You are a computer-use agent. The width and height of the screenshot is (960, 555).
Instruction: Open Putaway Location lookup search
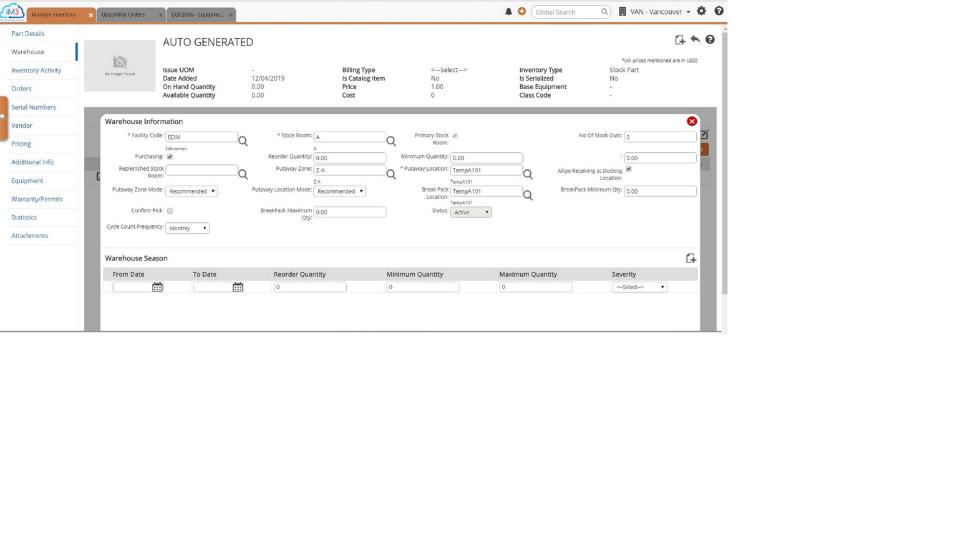[x=528, y=174]
